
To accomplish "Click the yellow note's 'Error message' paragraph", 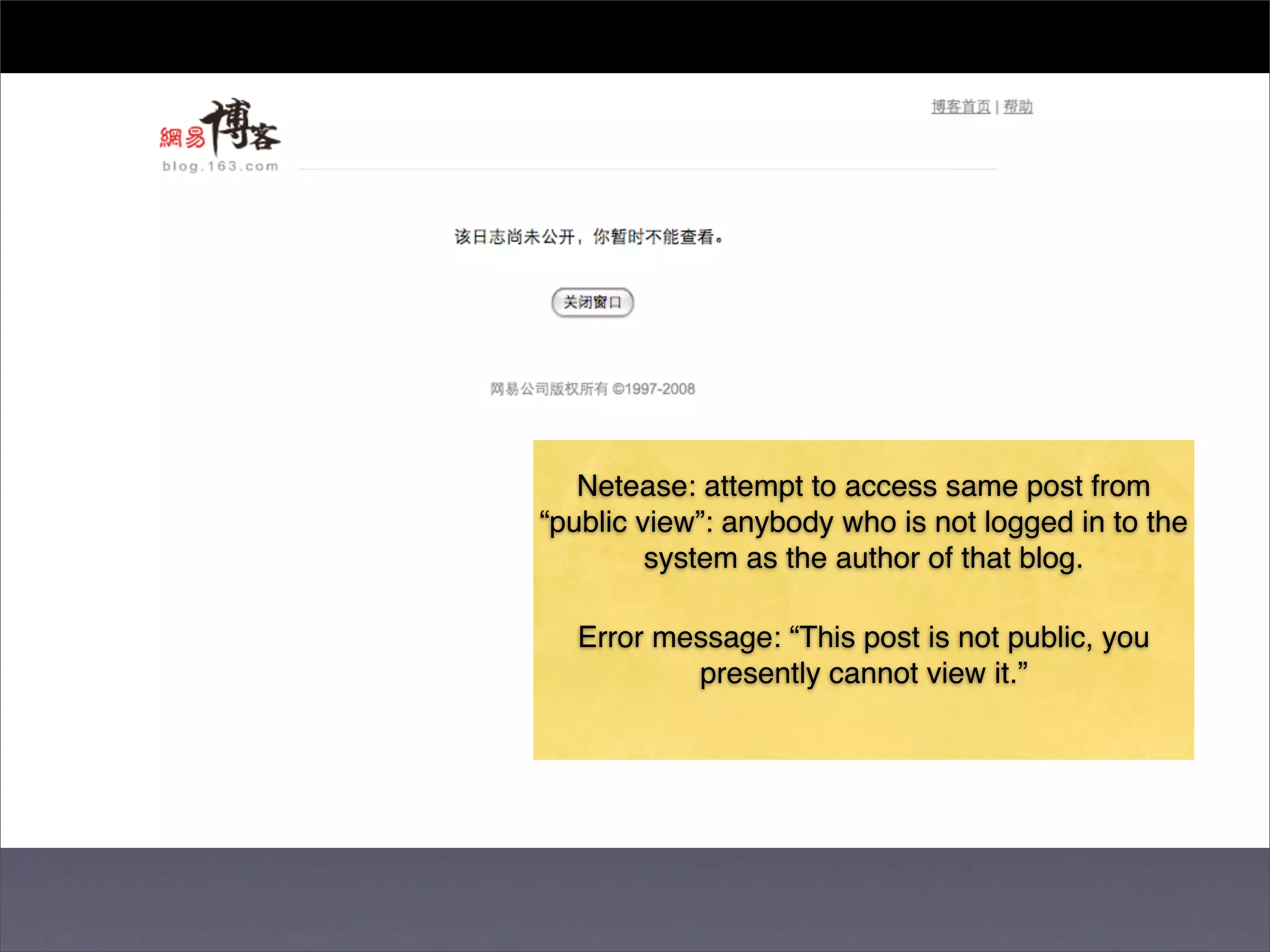I will pyautogui.click(x=863, y=655).
